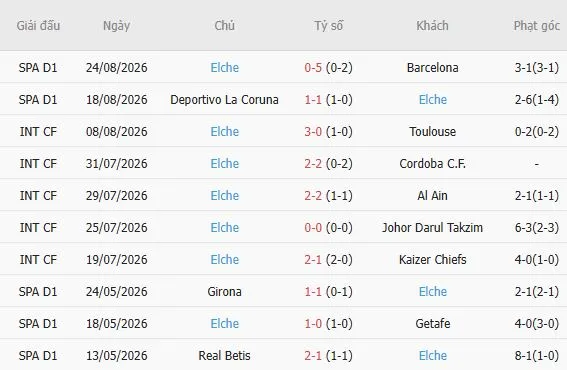
Task: Open 2-1 score for Real Betis match
Action: (313, 356)
